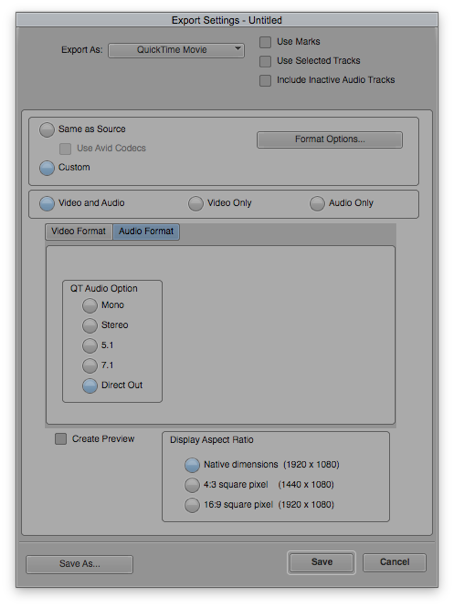Enable the Create Preview checkbox
Image resolution: width=454 pixels, height=607 pixels.
[x=61, y=439]
